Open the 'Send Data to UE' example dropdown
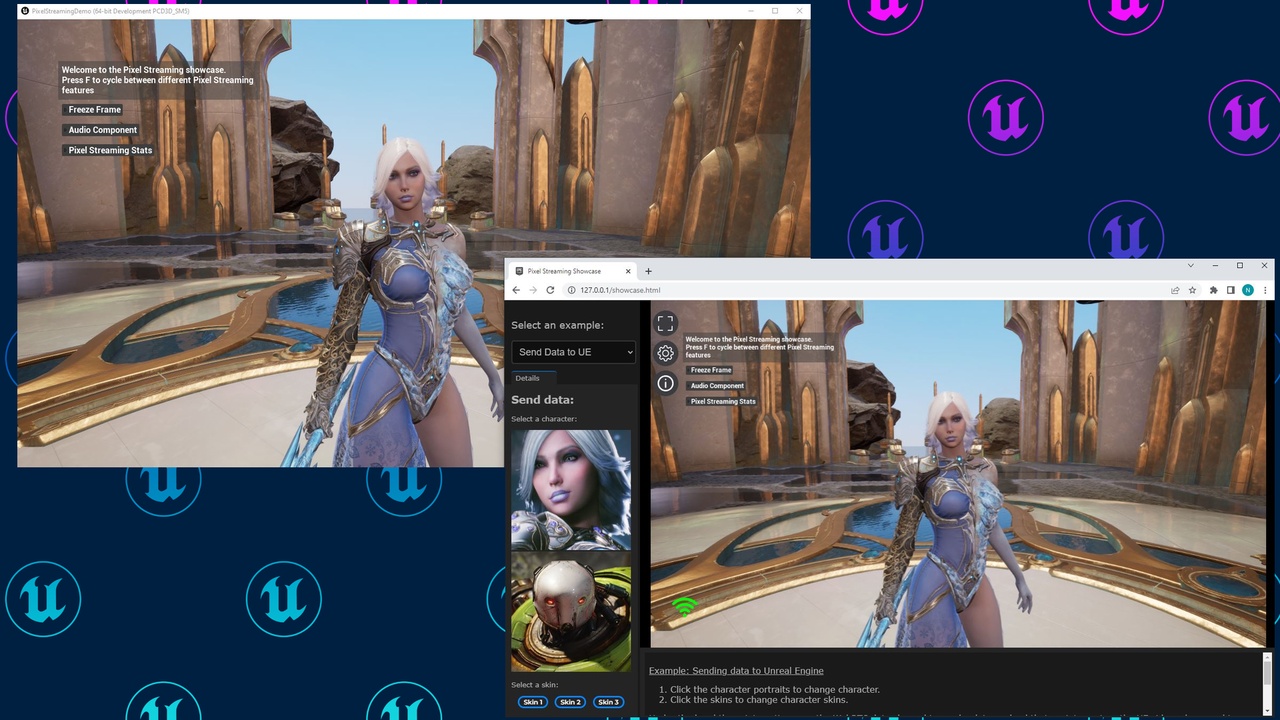Screen dimensions: 1280x720 pyautogui.click(x=573, y=352)
